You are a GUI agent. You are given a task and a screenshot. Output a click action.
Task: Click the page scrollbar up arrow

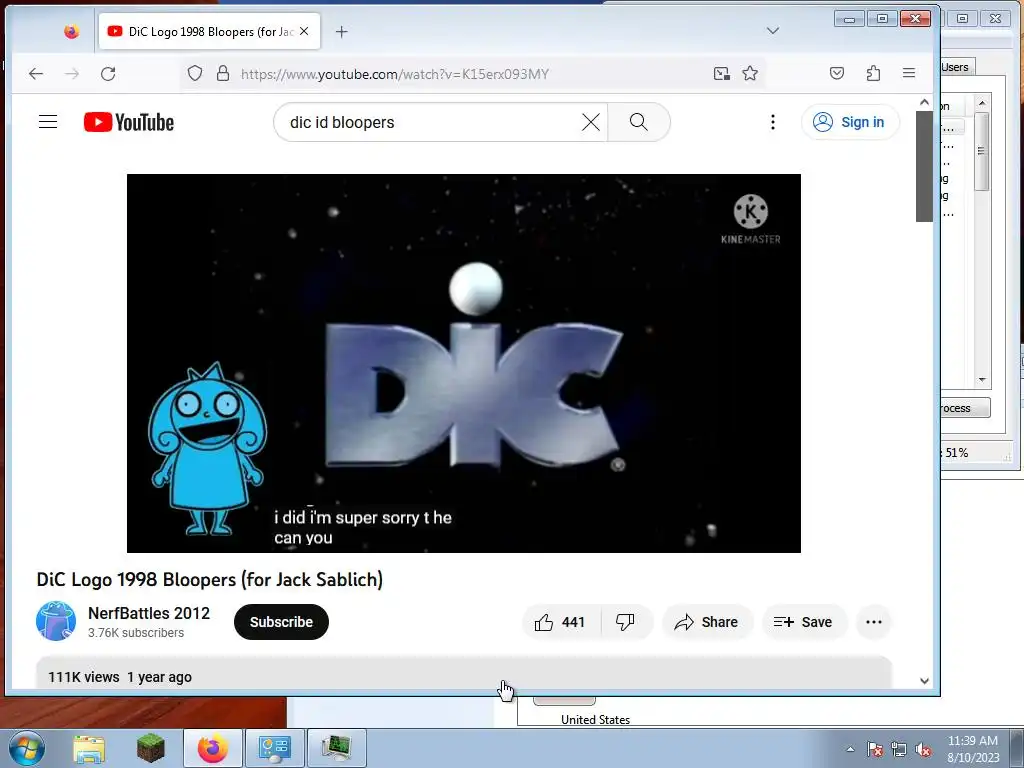pos(924,102)
